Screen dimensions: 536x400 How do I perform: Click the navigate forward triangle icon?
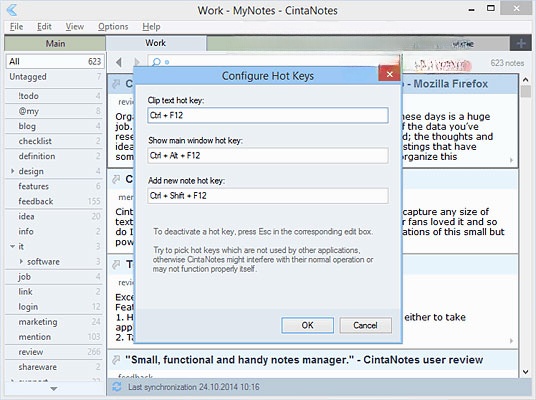(137, 62)
